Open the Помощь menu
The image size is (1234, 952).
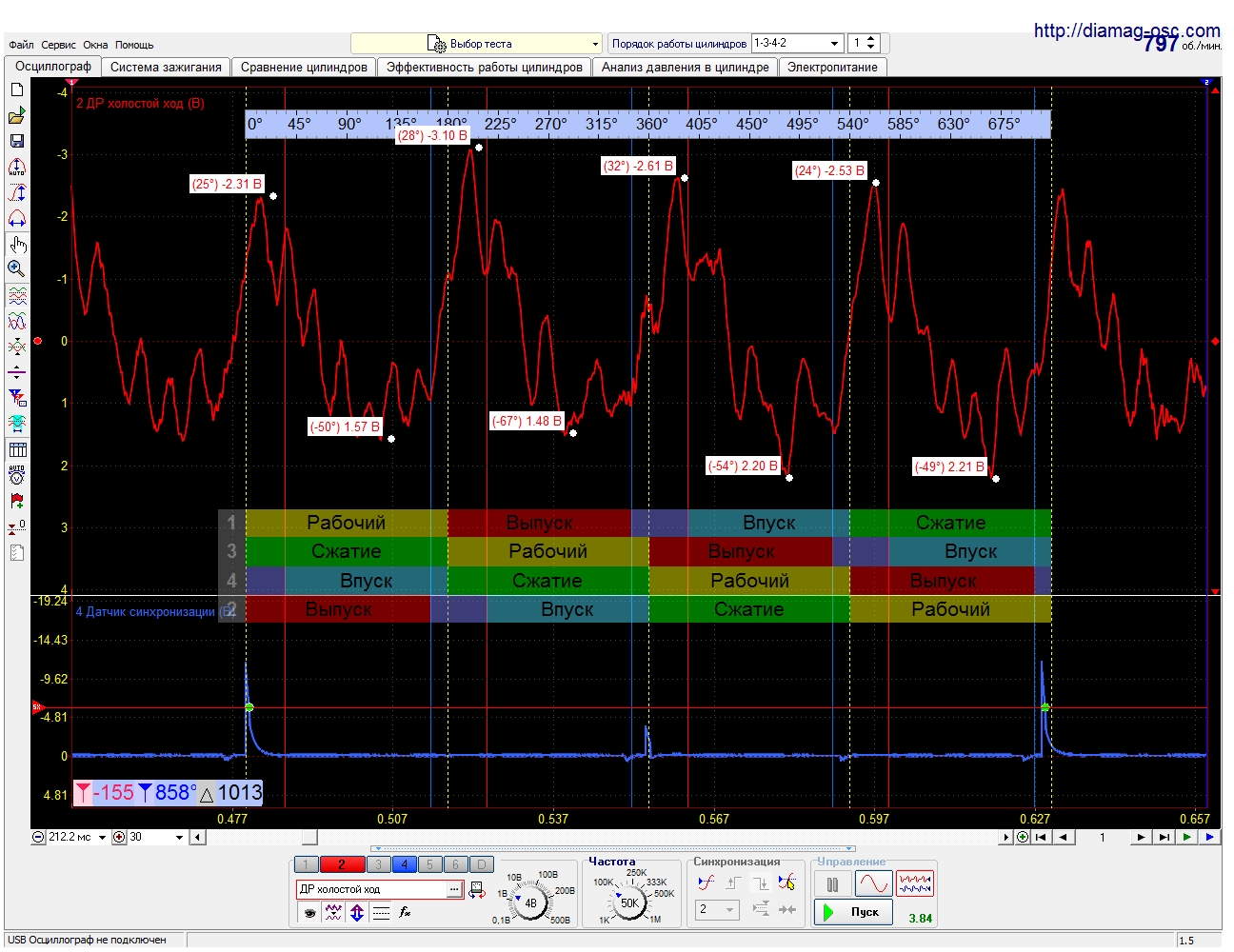[x=134, y=45]
